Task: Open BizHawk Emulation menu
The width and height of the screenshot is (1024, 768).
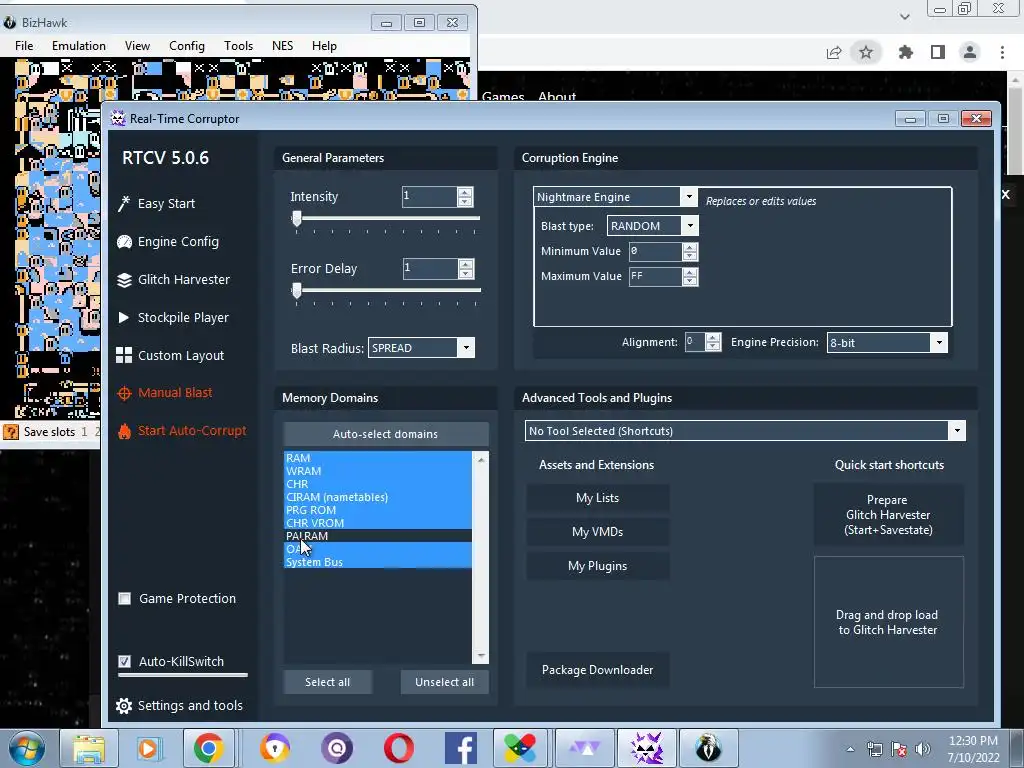Action: pyautogui.click(x=78, y=46)
